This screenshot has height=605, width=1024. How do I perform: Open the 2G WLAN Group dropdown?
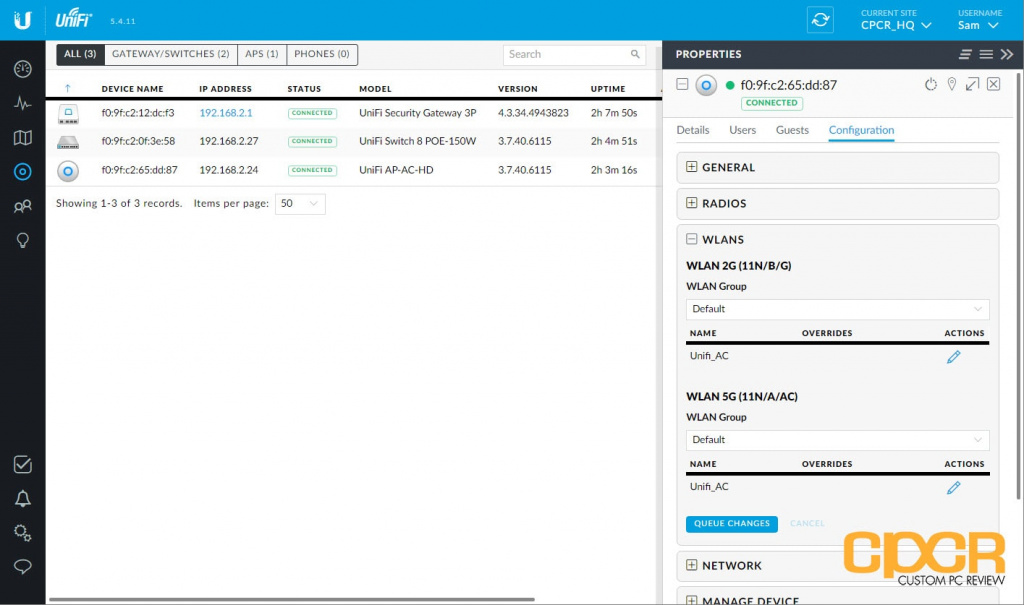(837, 309)
